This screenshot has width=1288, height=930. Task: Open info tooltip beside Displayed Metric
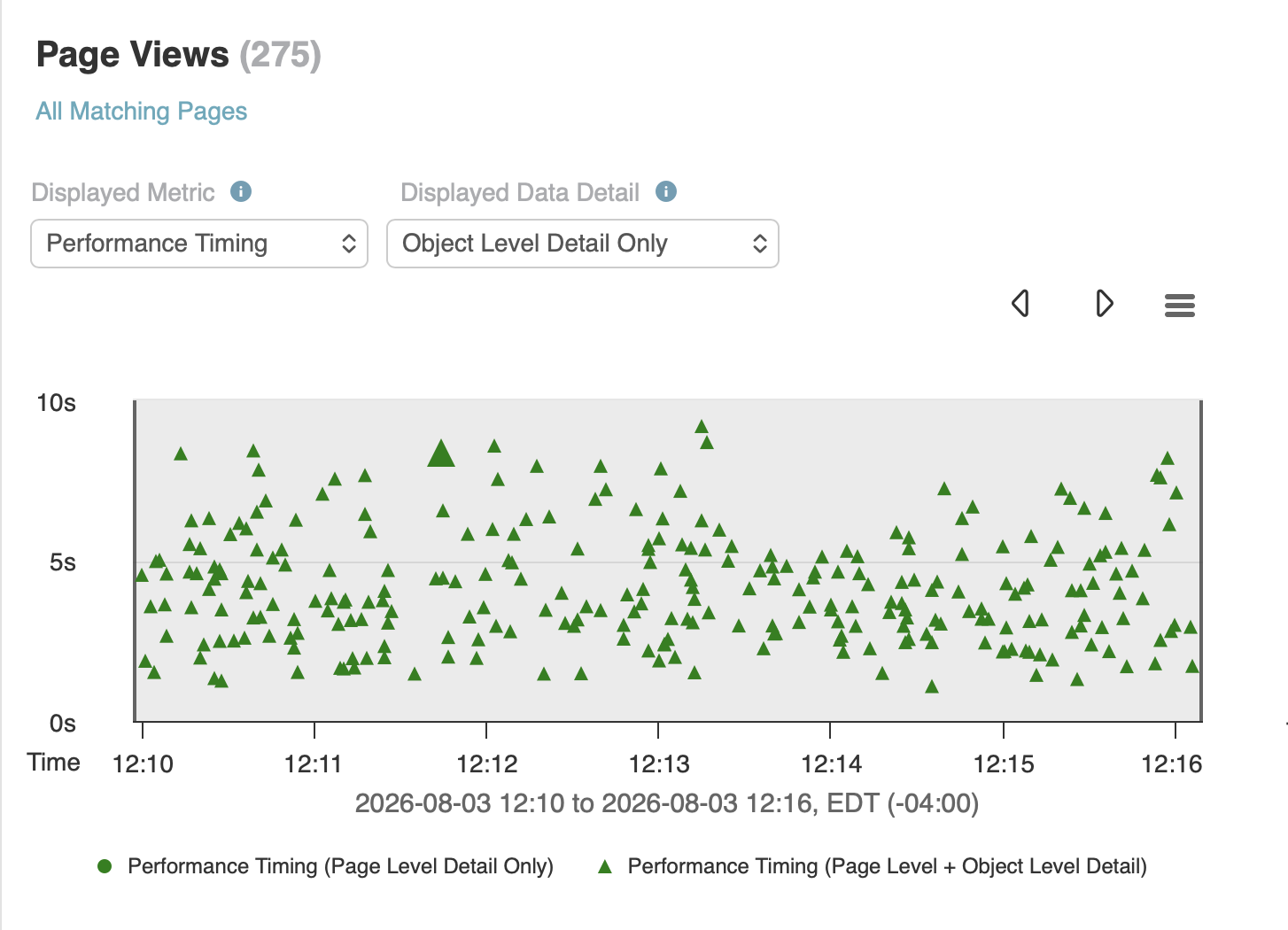pyautogui.click(x=241, y=191)
